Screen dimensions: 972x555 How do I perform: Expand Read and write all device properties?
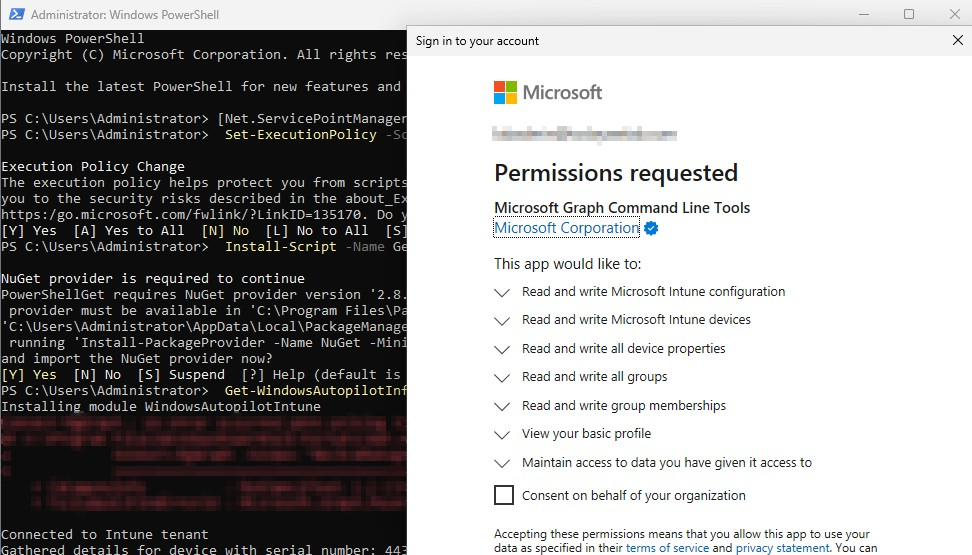click(x=502, y=349)
